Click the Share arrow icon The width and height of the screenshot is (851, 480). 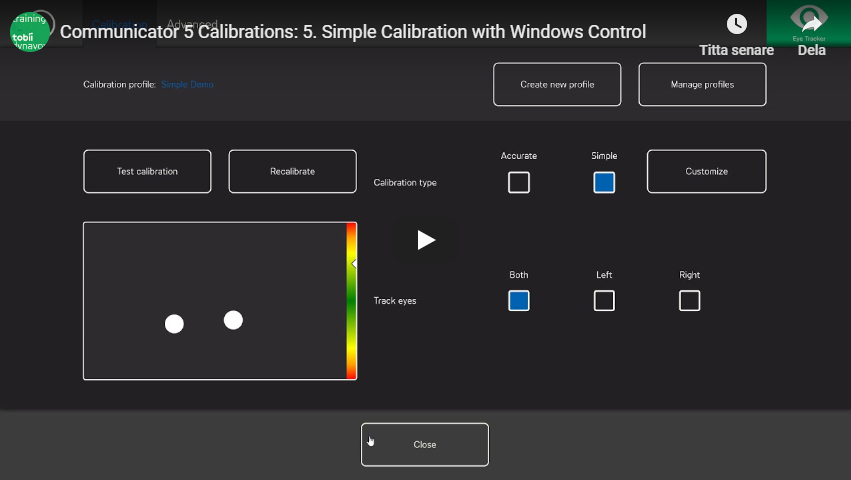[x=810, y=25]
